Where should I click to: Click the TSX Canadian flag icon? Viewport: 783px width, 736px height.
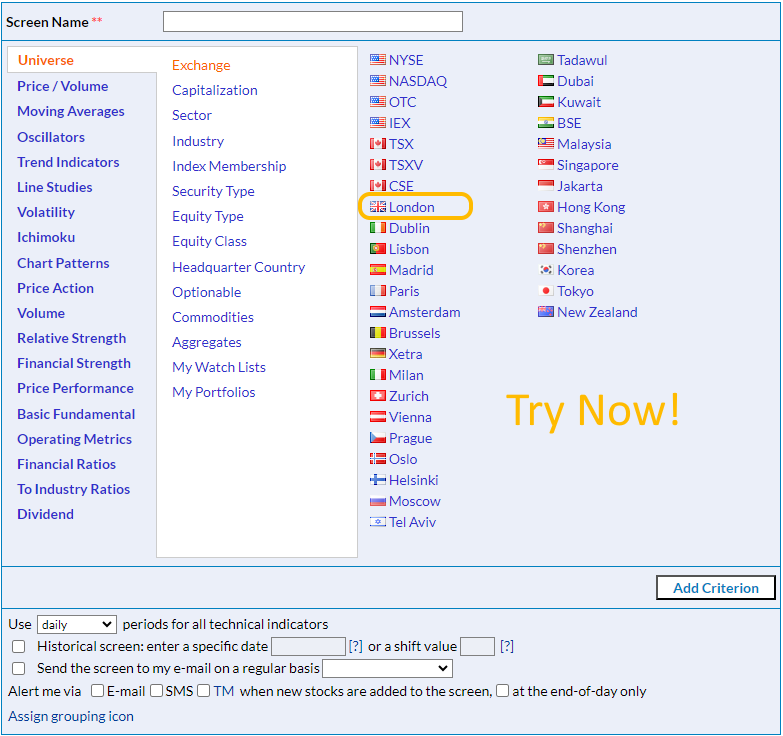pyautogui.click(x=378, y=144)
